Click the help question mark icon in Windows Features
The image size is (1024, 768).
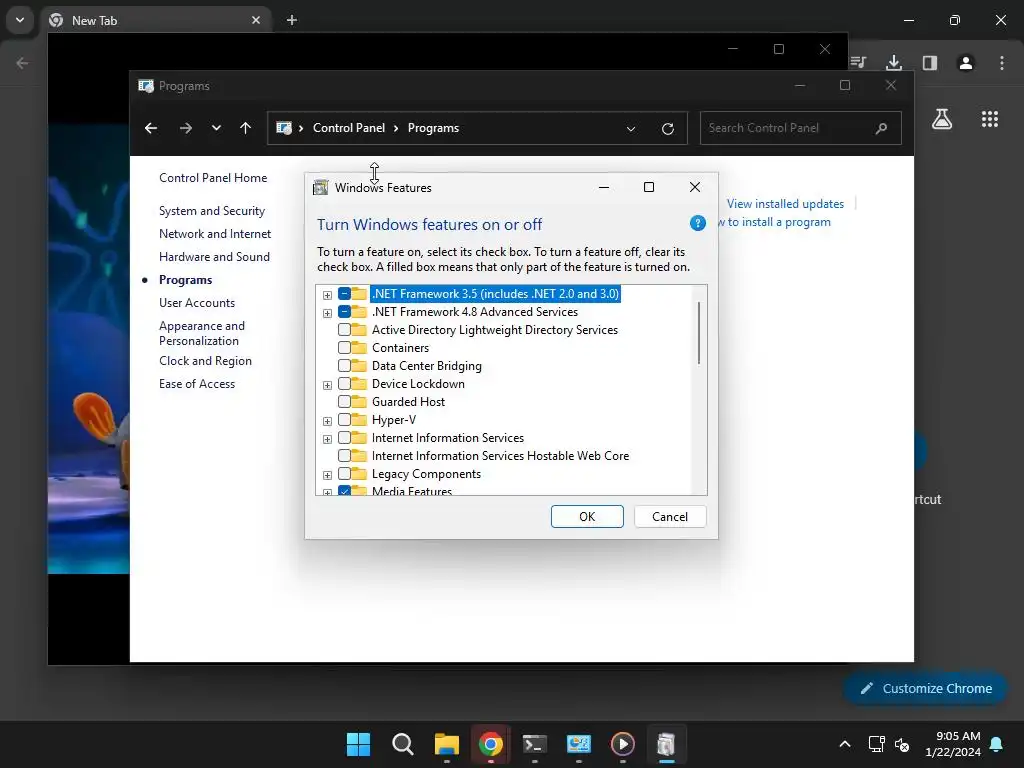pyautogui.click(x=697, y=223)
